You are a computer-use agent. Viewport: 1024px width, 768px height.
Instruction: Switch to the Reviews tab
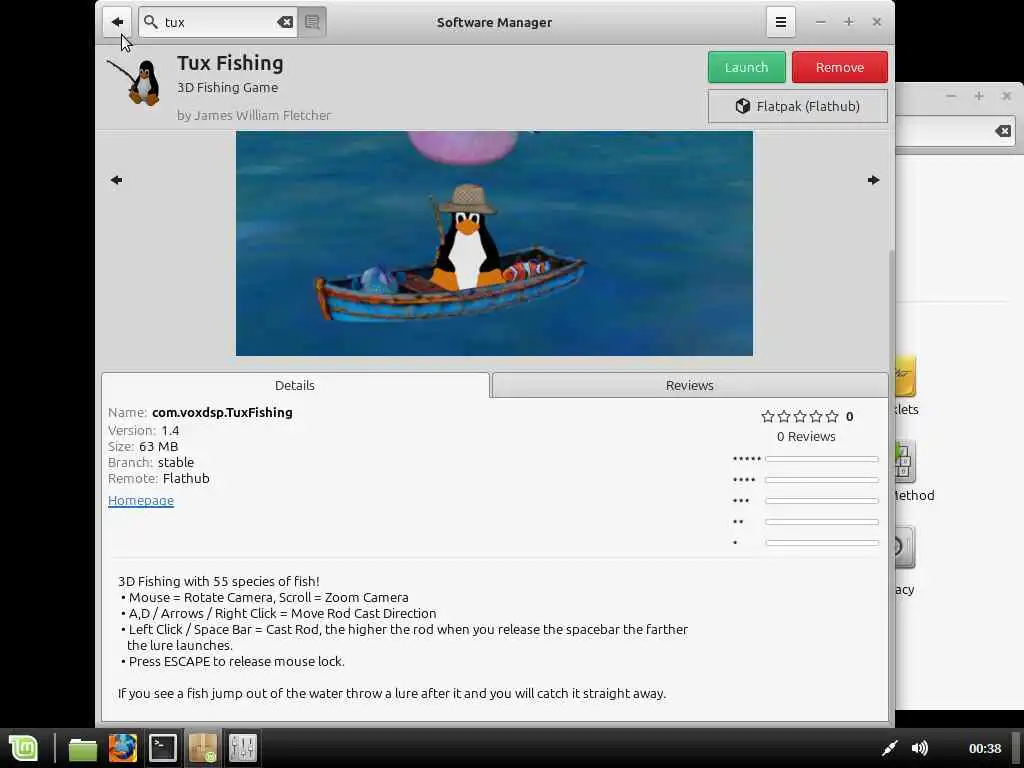click(690, 385)
